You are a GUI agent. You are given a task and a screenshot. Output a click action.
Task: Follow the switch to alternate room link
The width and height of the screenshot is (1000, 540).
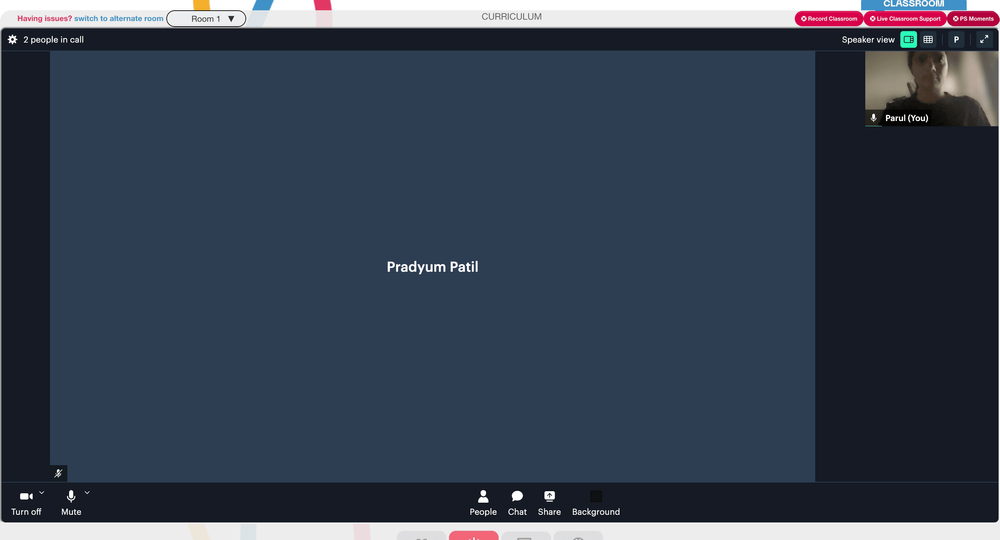click(119, 18)
